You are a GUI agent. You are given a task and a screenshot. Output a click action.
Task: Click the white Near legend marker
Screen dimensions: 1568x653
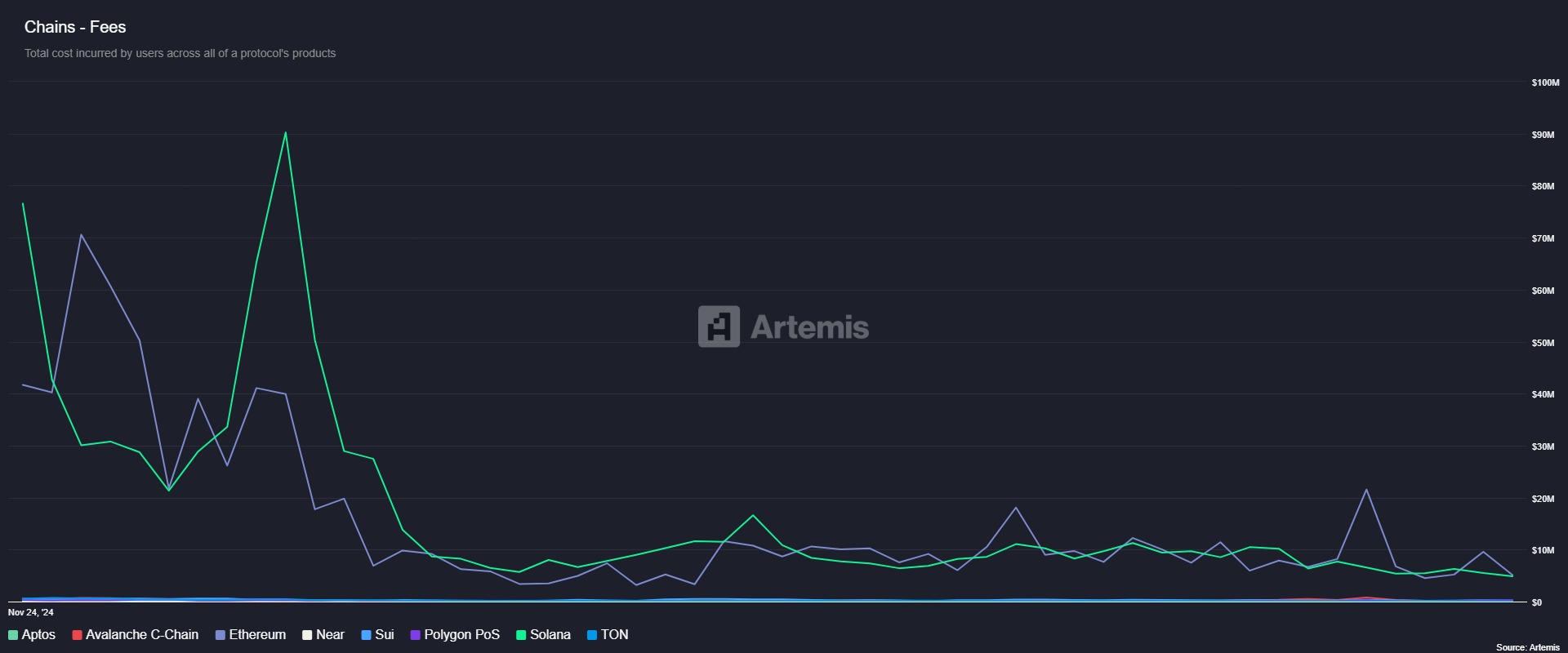pyautogui.click(x=307, y=635)
